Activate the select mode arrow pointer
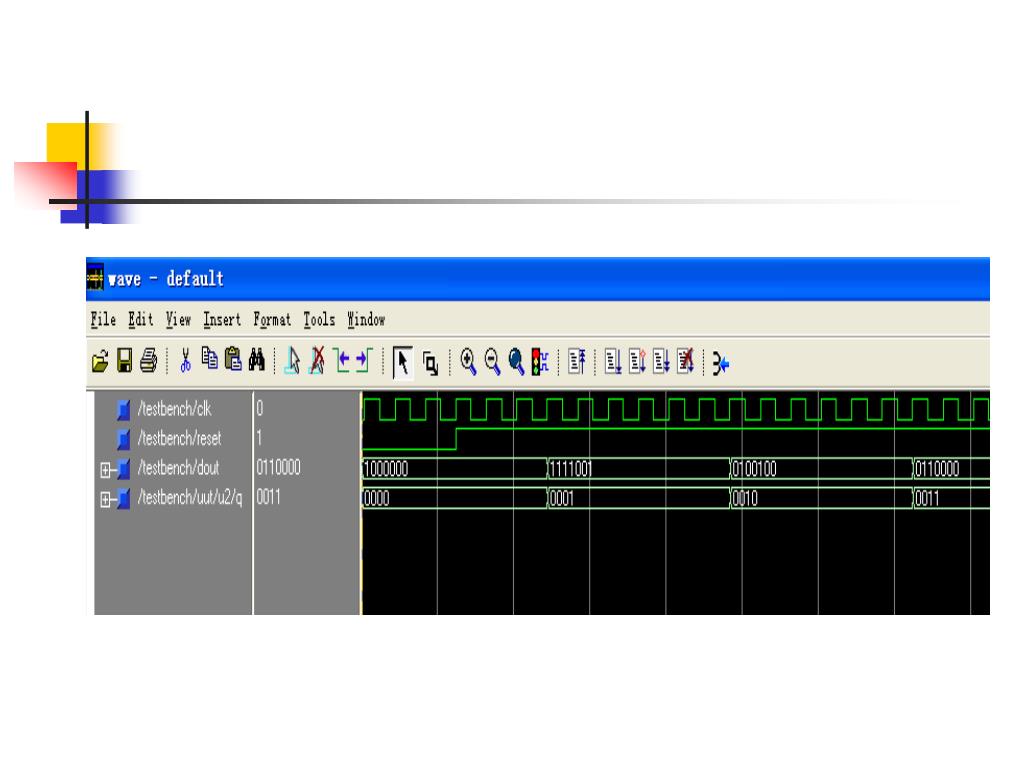The height and width of the screenshot is (768, 1024). [x=403, y=362]
